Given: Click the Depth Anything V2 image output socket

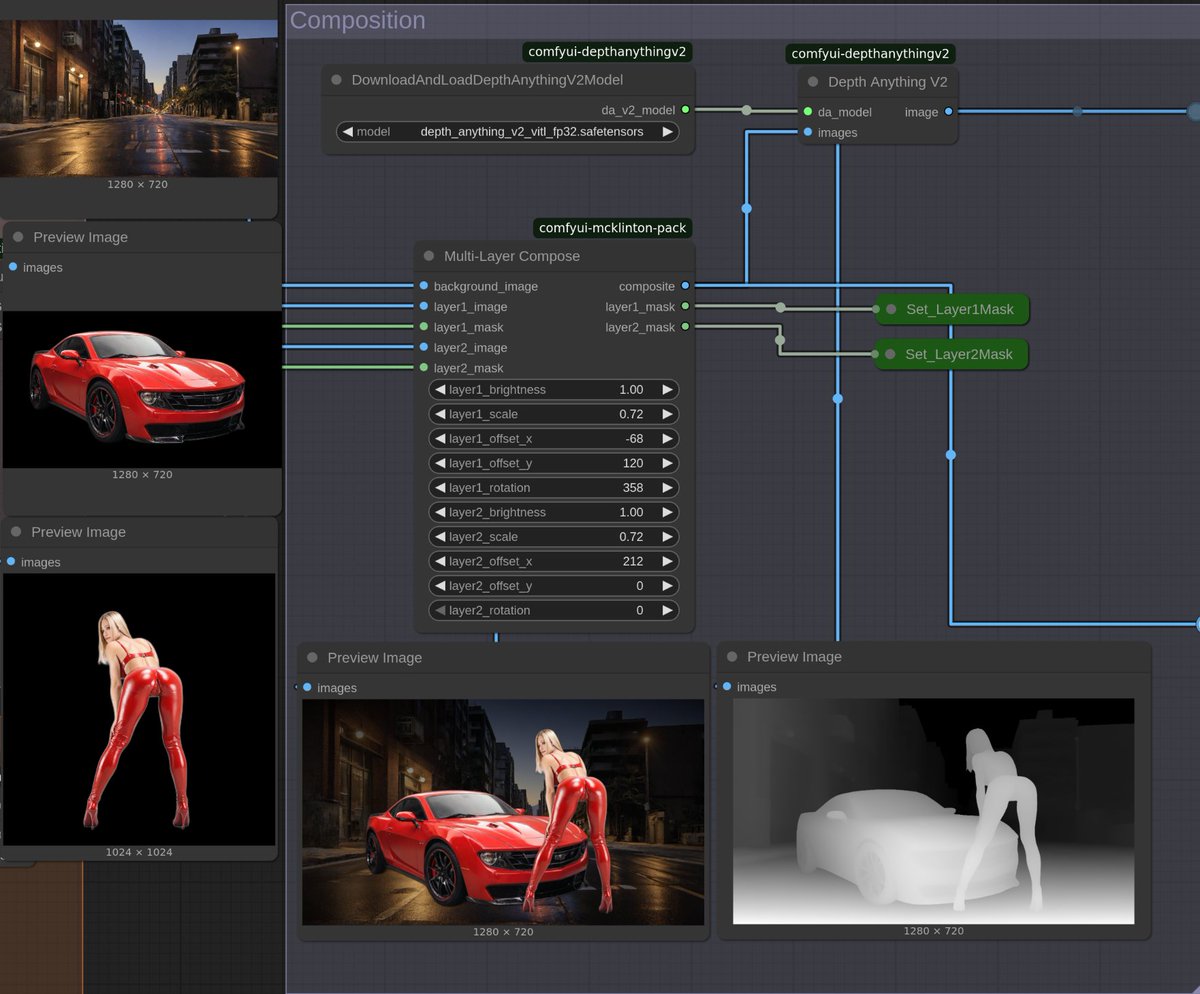Looking at the screenshot, I should pyautogui.click(x=948, y=112).
